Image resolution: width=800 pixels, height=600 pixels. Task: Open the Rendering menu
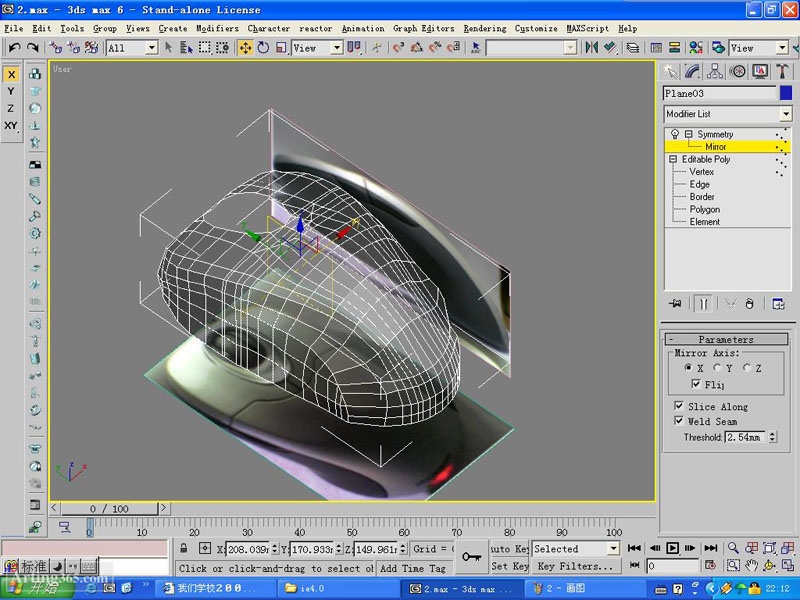click(484, 28)
